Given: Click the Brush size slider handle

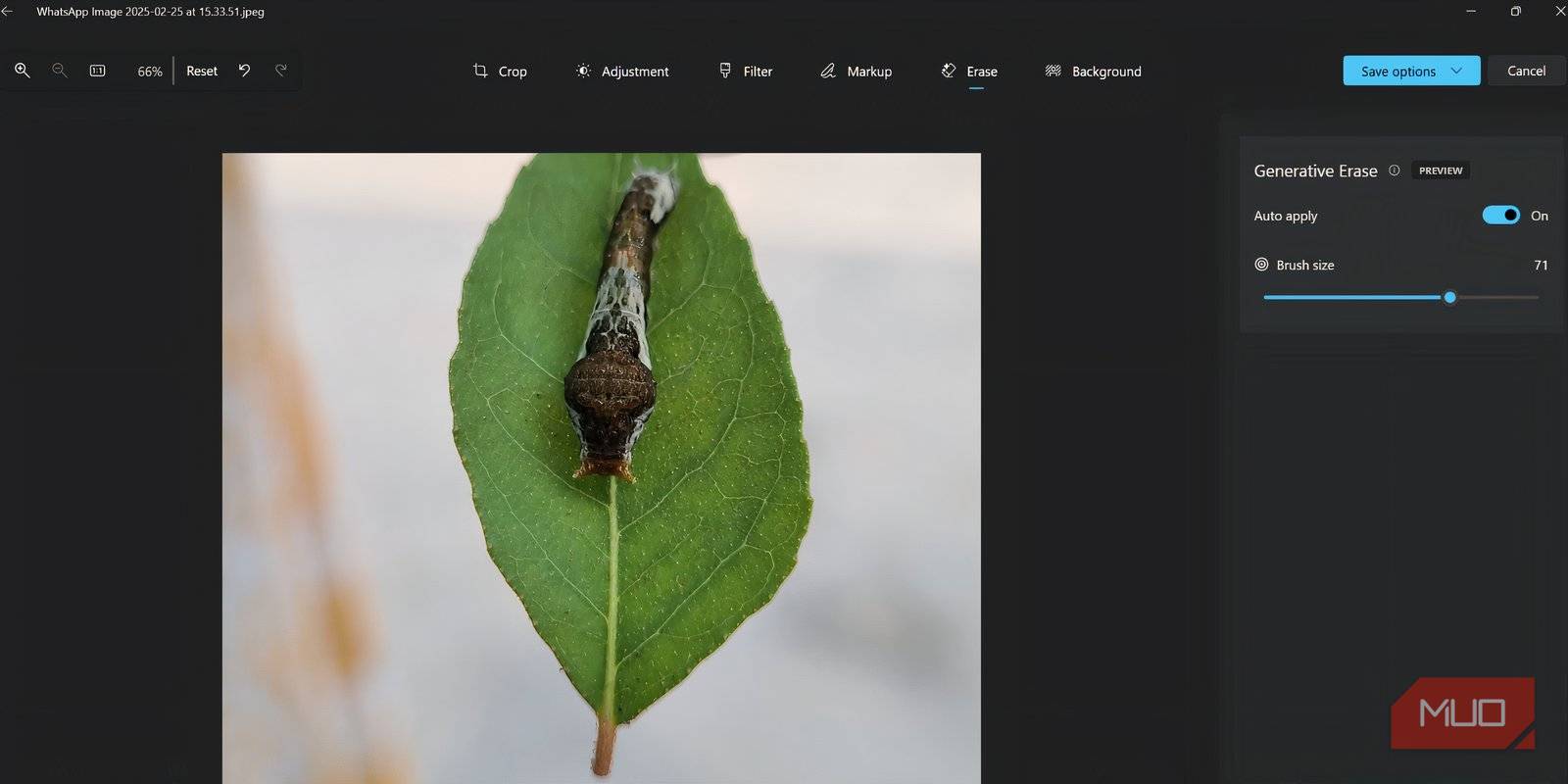Looking at the screenshot, I should click(1449, 297).
